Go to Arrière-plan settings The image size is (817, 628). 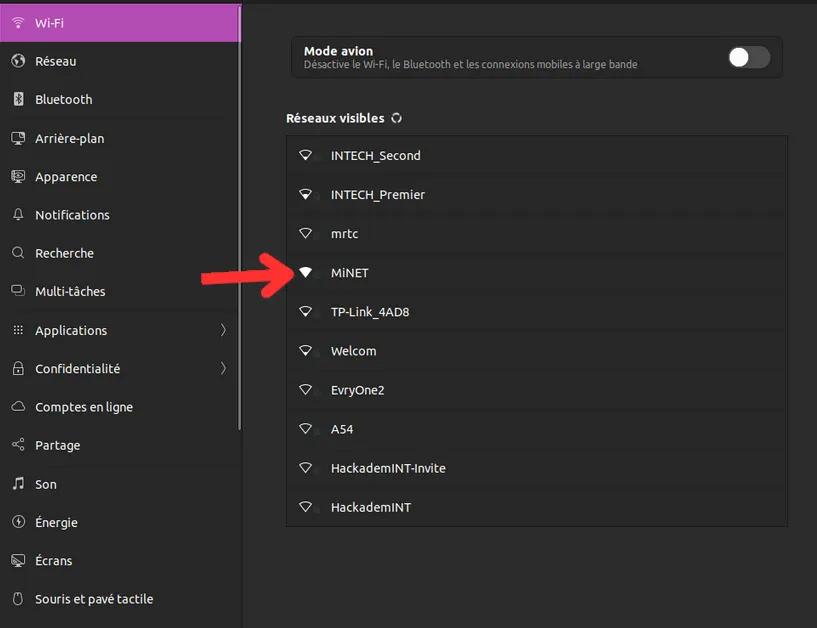pyautogui.click(x=120, y=138)
